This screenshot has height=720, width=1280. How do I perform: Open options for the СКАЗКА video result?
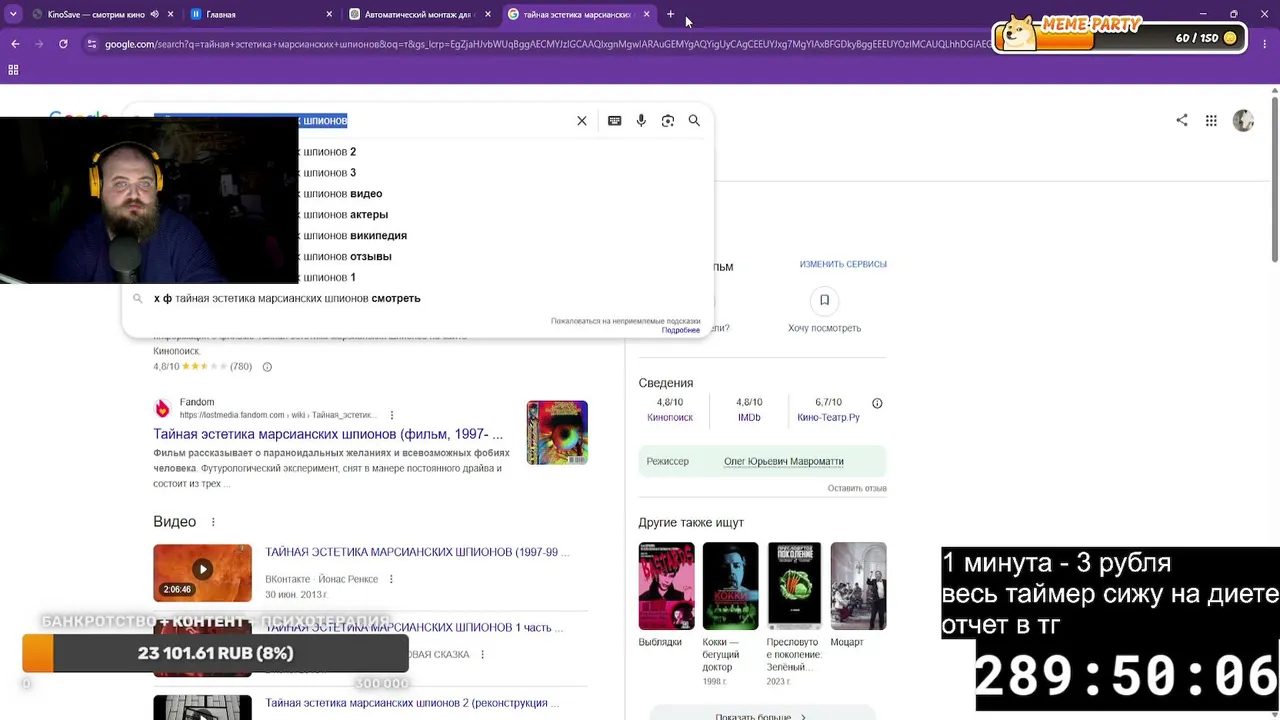point(482,655)
